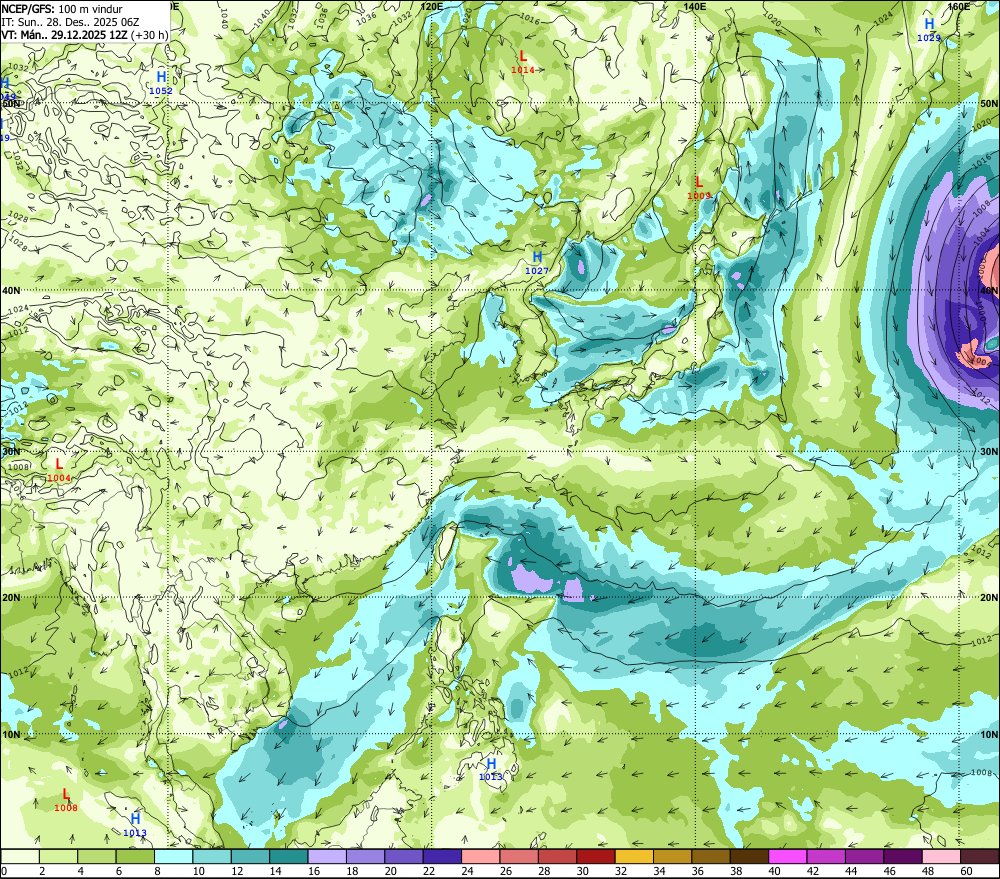Click the legend value label '36'
The image size is (1000, 879).
(x=698, y=871)
